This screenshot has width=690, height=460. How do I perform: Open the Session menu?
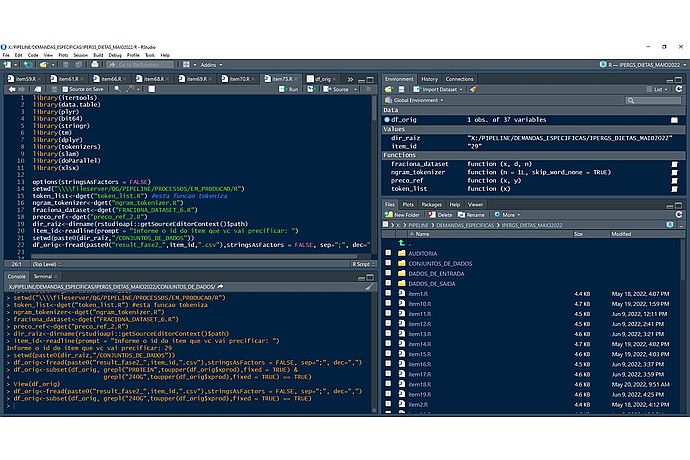tap(81, 55)
